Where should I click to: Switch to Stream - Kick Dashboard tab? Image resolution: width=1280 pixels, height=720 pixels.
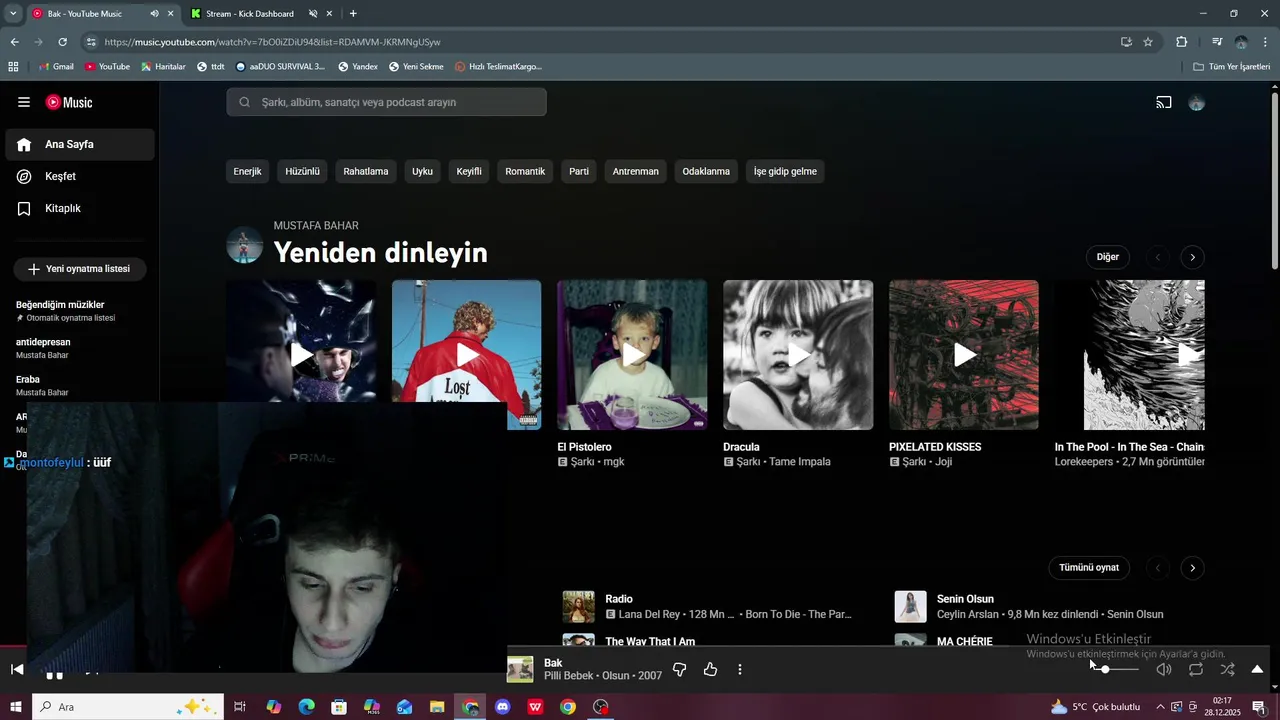(x=250, y=14)
